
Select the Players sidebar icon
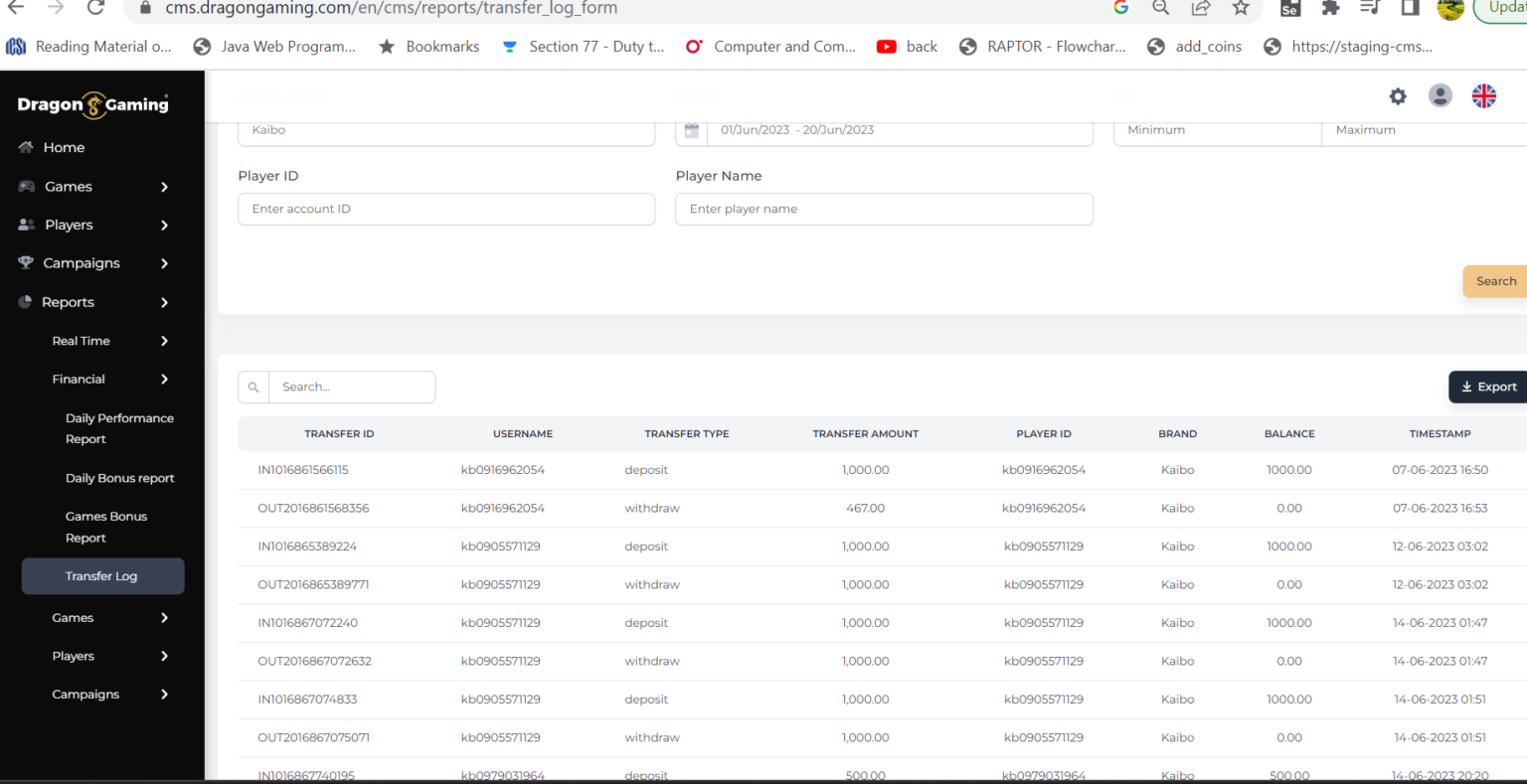[x=25, y=225]
